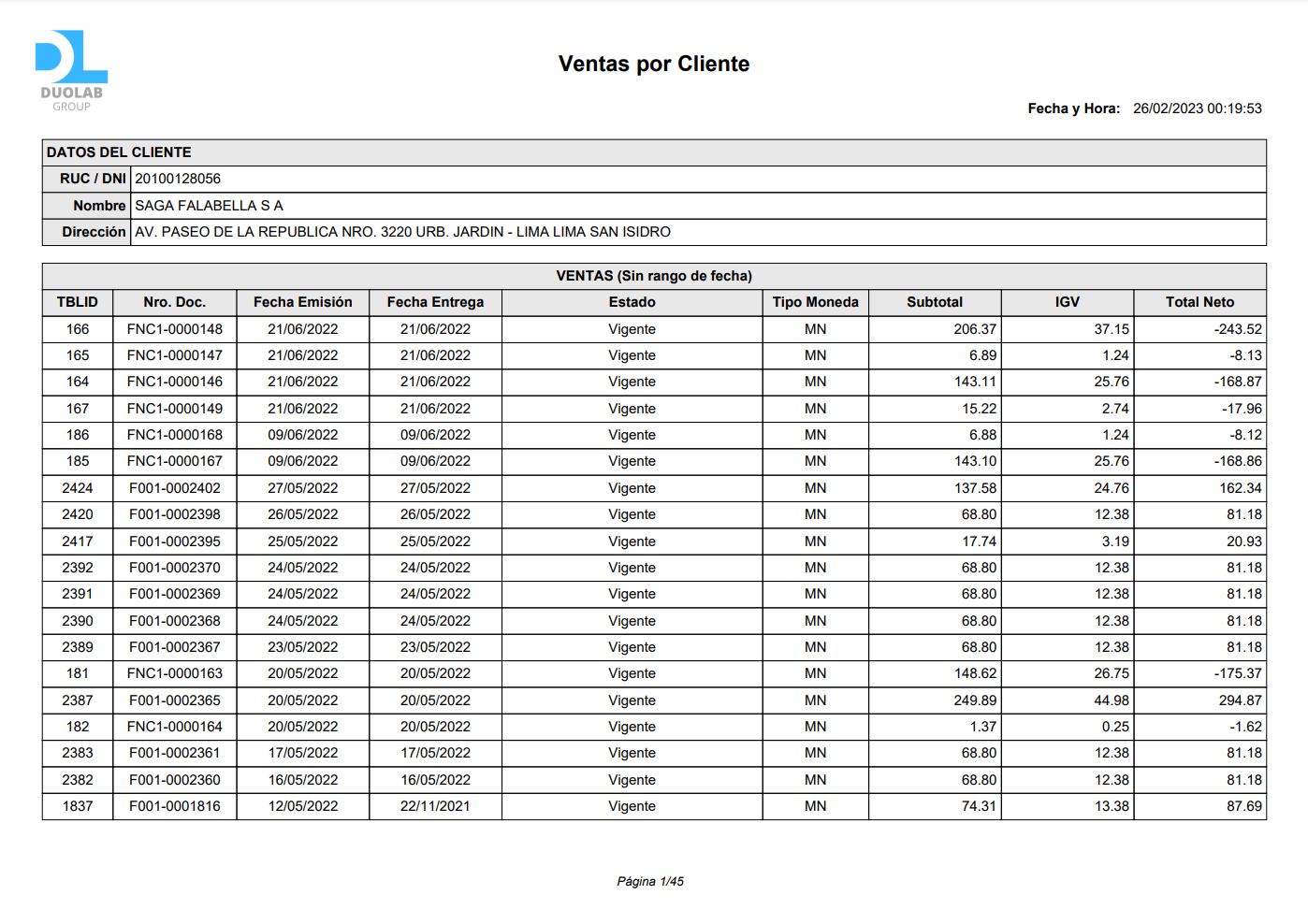Click the address AV. PASEO DE LA REPUBLICA
This screenshot has width=1308, height=924.
(402, 232)
